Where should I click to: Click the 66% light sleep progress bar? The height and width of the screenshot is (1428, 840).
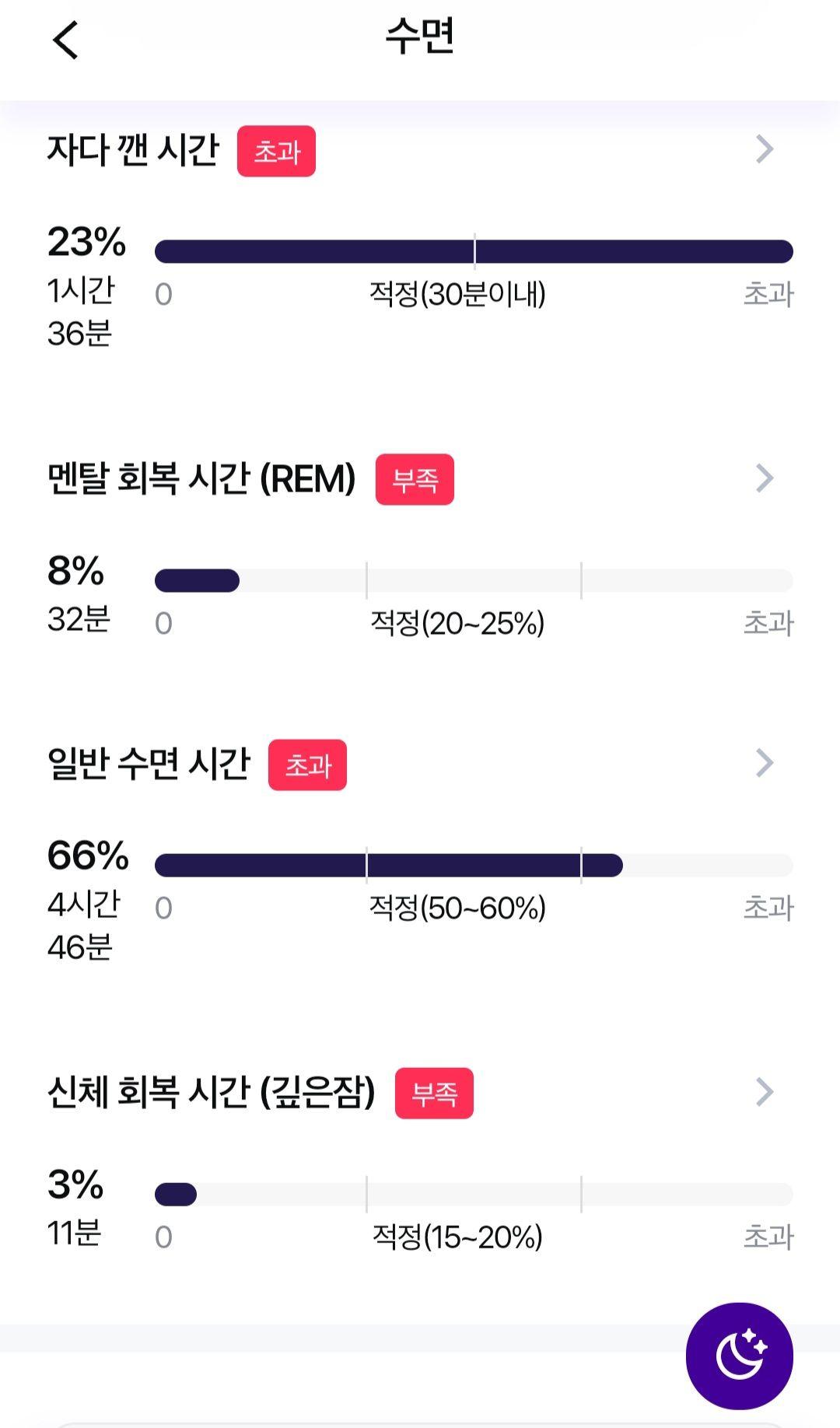tap(474, 865)
